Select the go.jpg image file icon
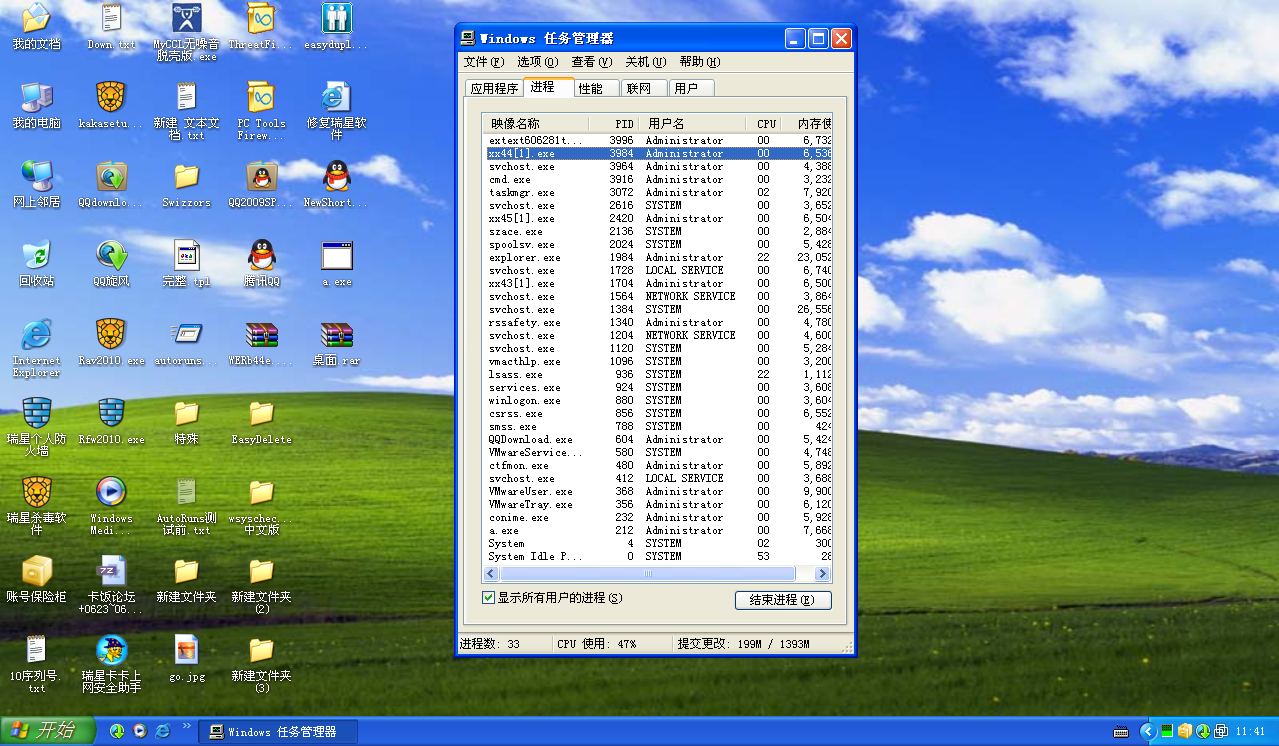 [186, 649]
